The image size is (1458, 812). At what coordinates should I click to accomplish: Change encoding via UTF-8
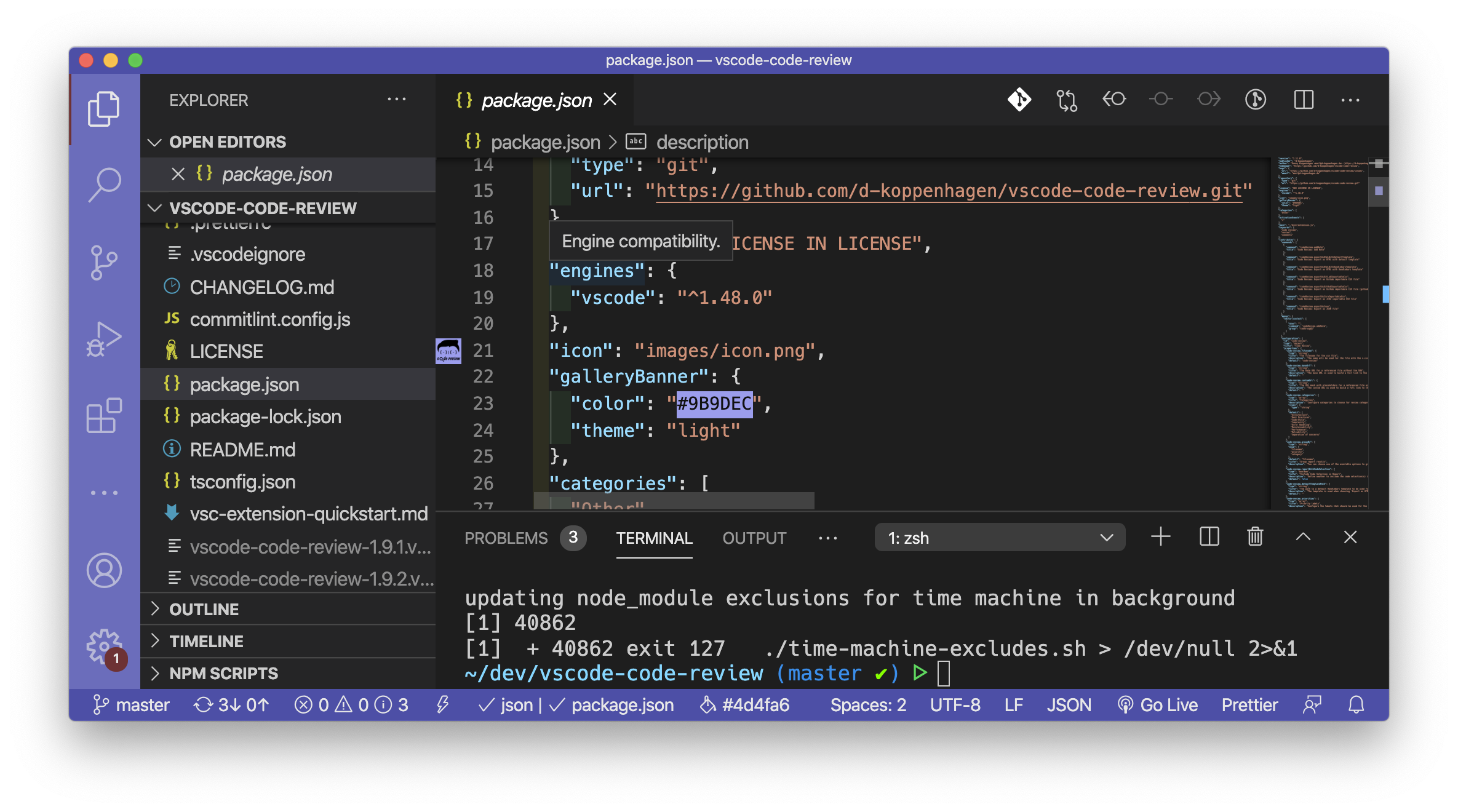point(955,705)
